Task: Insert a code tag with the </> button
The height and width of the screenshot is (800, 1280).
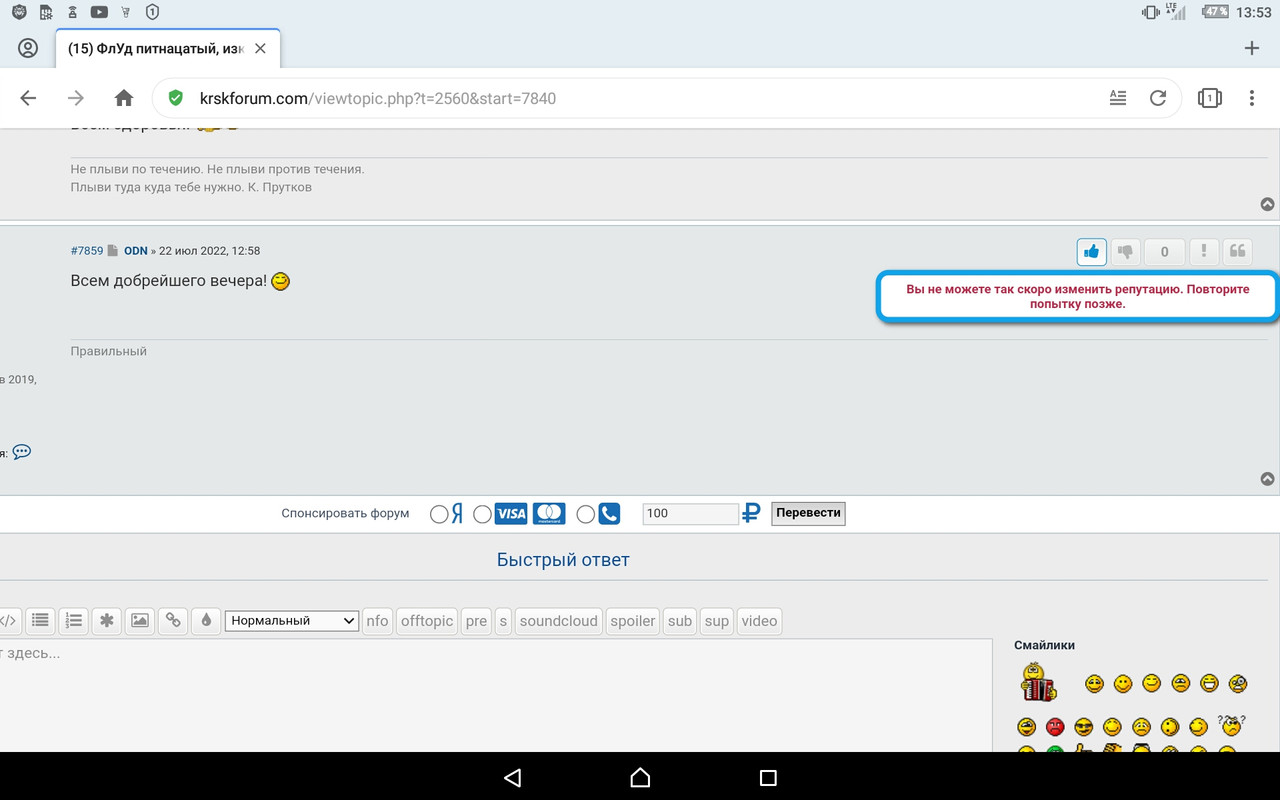Action: coord(8,621)
